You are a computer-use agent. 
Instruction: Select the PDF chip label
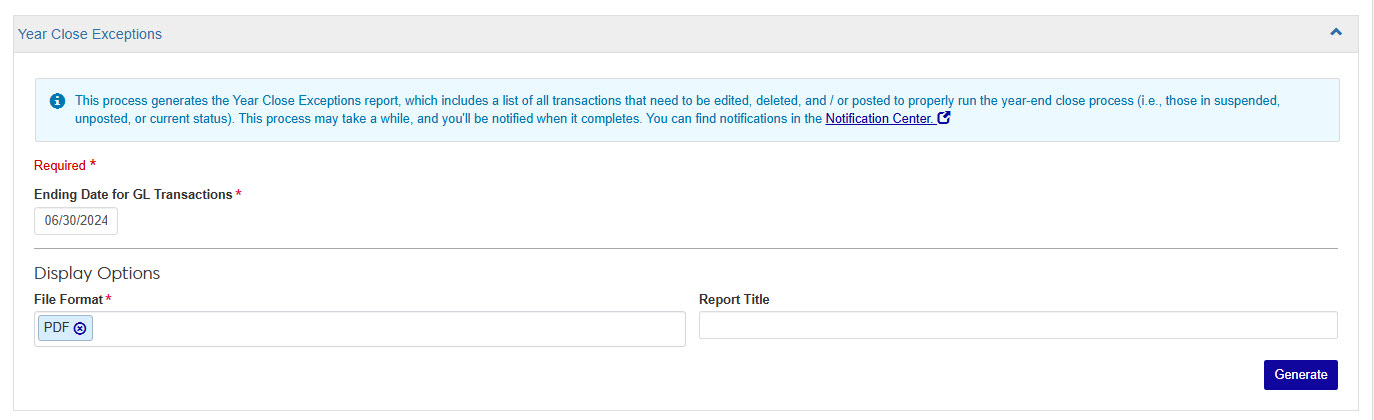pyautogui.click(x=56, y=327)
